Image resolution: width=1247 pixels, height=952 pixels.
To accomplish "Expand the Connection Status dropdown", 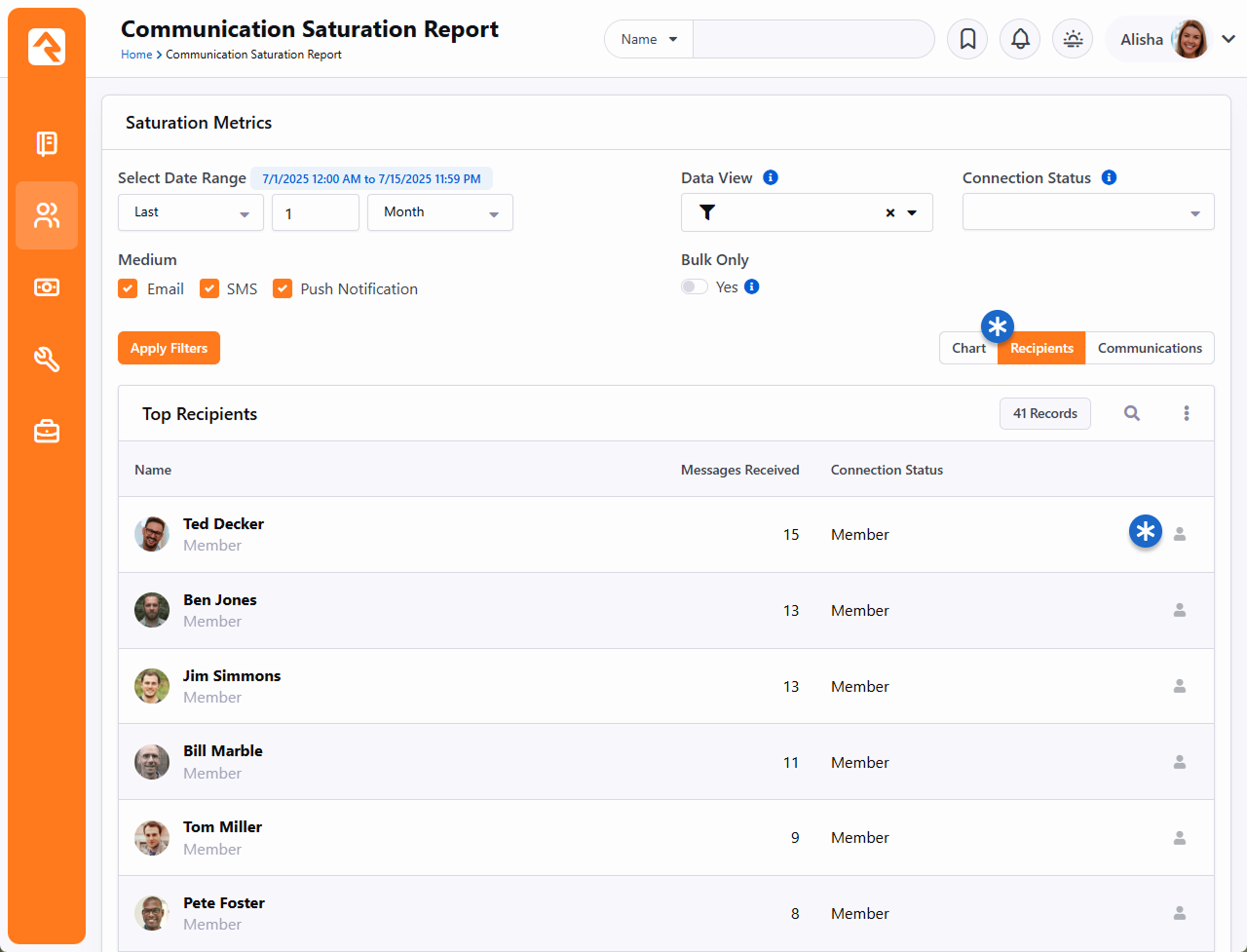I will (x=1087, y=212).
